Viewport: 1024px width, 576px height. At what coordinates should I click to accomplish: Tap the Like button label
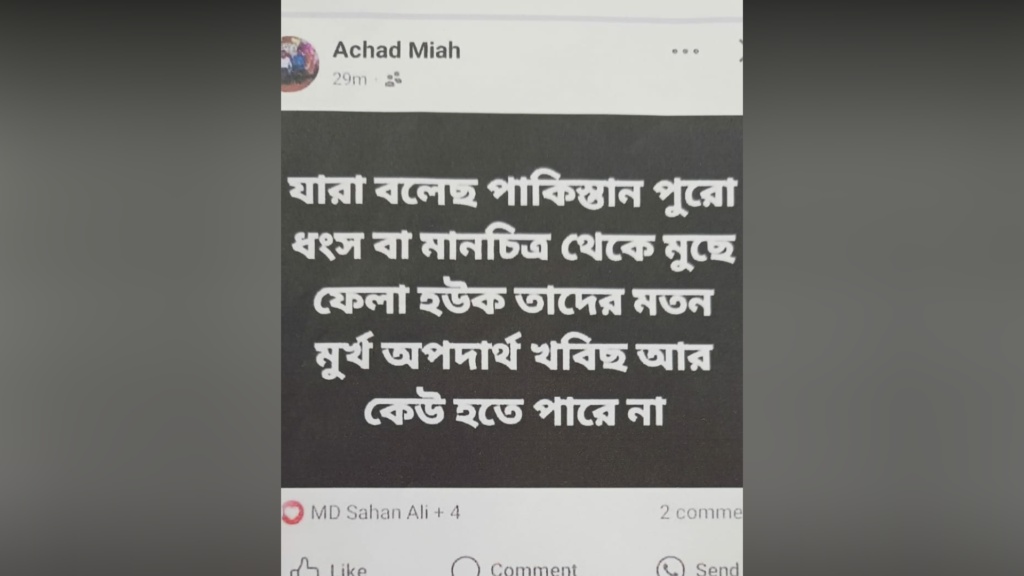pos(348,569)
